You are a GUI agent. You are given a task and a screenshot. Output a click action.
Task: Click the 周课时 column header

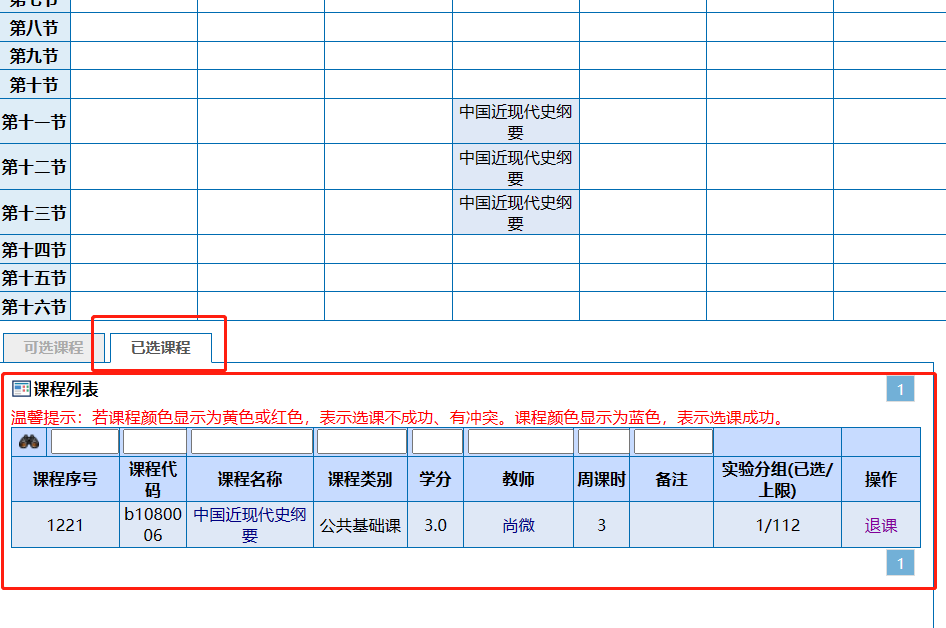click(x=602, y=479)
